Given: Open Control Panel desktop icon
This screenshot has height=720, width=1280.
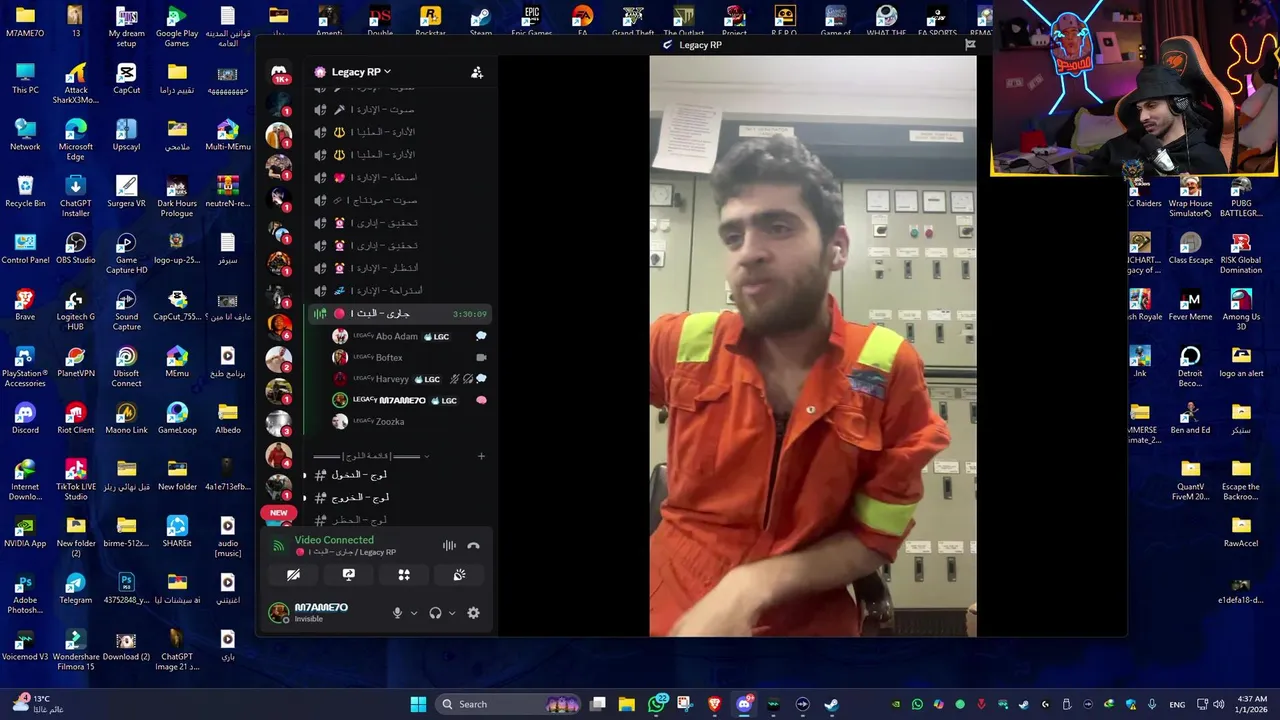Looking at the screenshot, I should 25,249.
